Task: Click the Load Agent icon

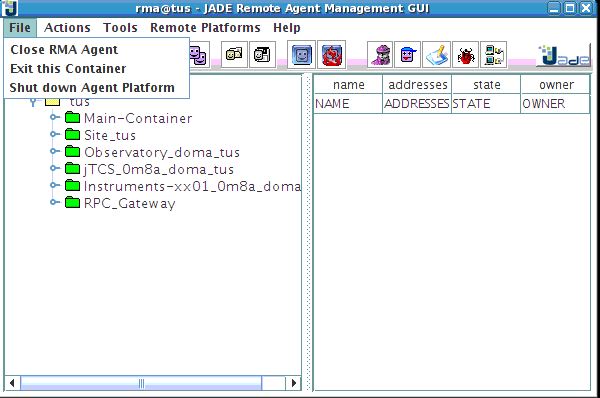Action: (x=234, y=55)
